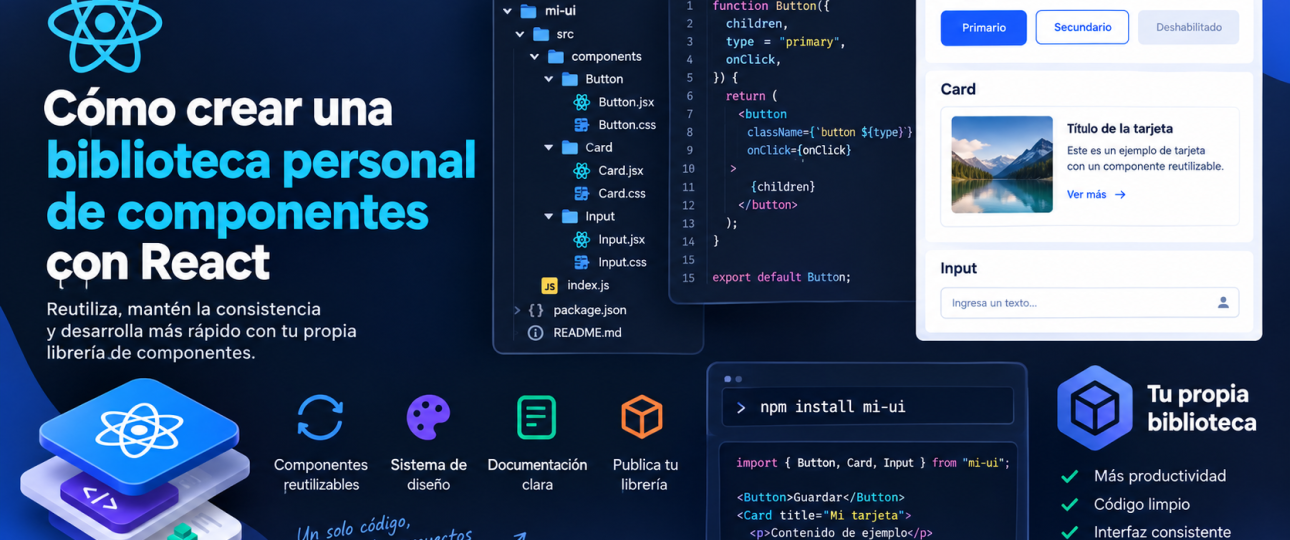Click the Tu propia biblioteca heading
This screenshot has width=1290, height=540.
pyautogui.click(x=1201, y=408)
